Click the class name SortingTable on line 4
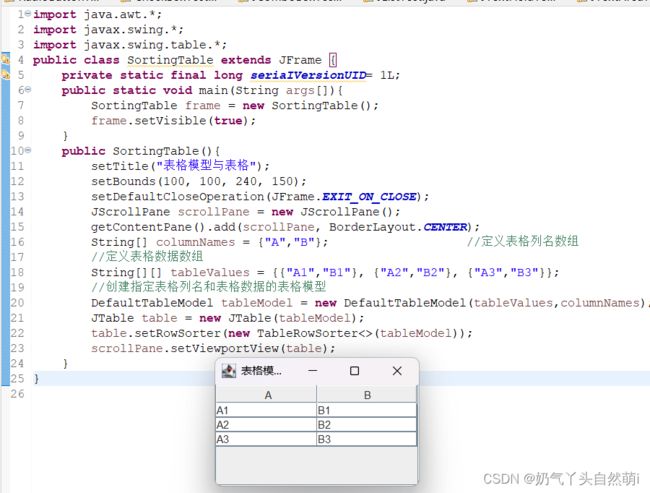650x493 pixels. coord(170,60)
